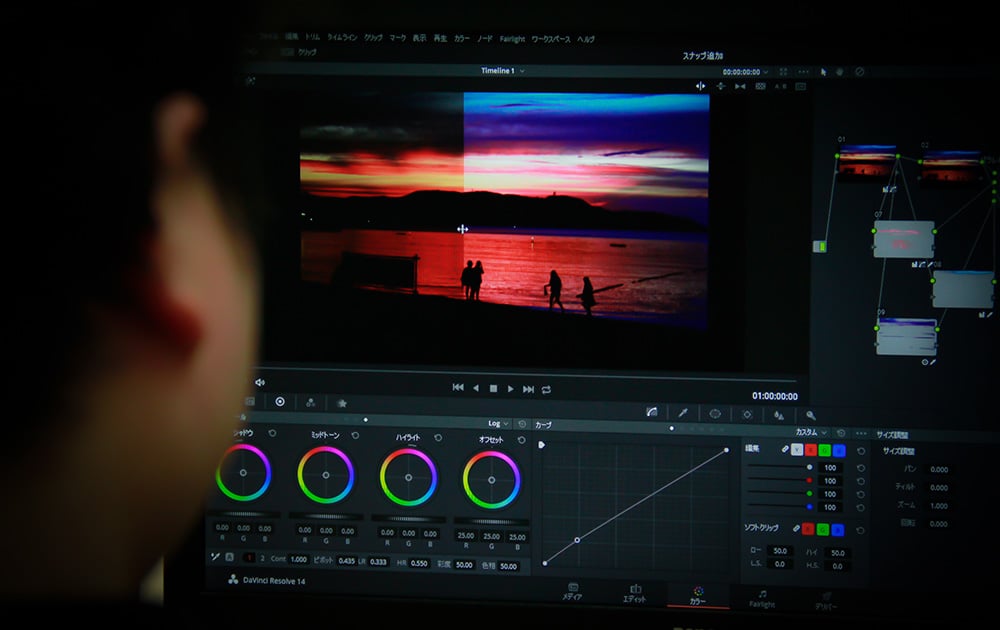1000x630 pixels.
Task: Reset the ミッドトーン color wheel
Action: (x=355, y=436)
